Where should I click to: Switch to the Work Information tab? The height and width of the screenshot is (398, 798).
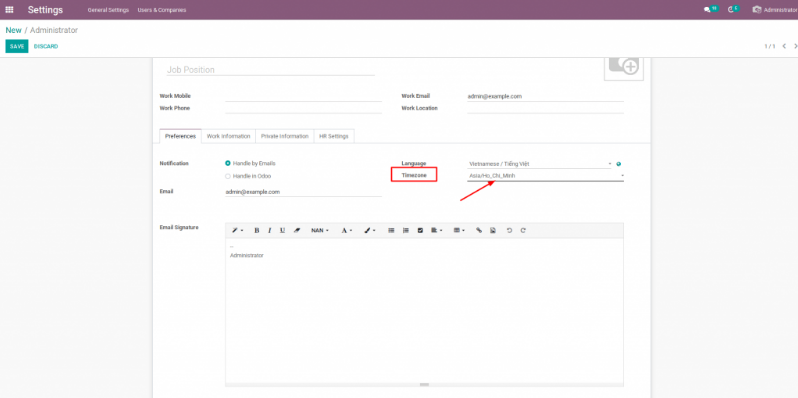[228, 136]
